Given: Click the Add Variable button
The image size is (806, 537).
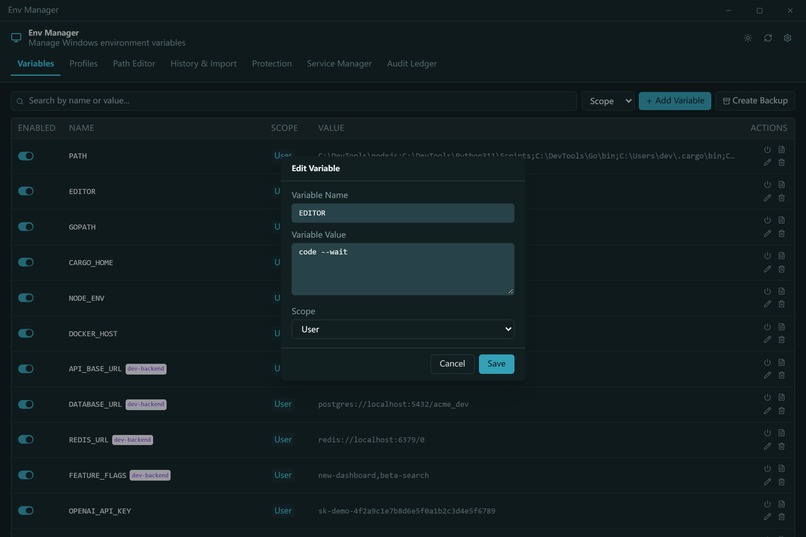Looking at the screenshot, I should point(675,101).
